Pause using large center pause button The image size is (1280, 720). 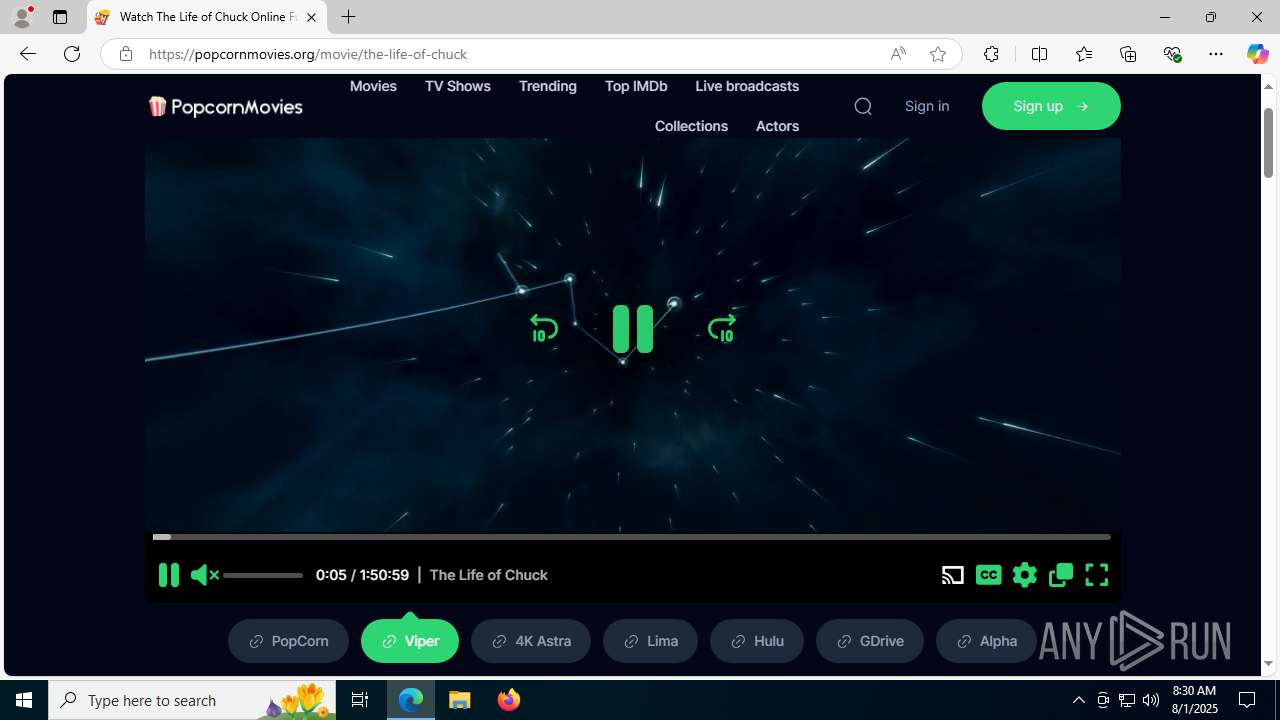(633, 329)
